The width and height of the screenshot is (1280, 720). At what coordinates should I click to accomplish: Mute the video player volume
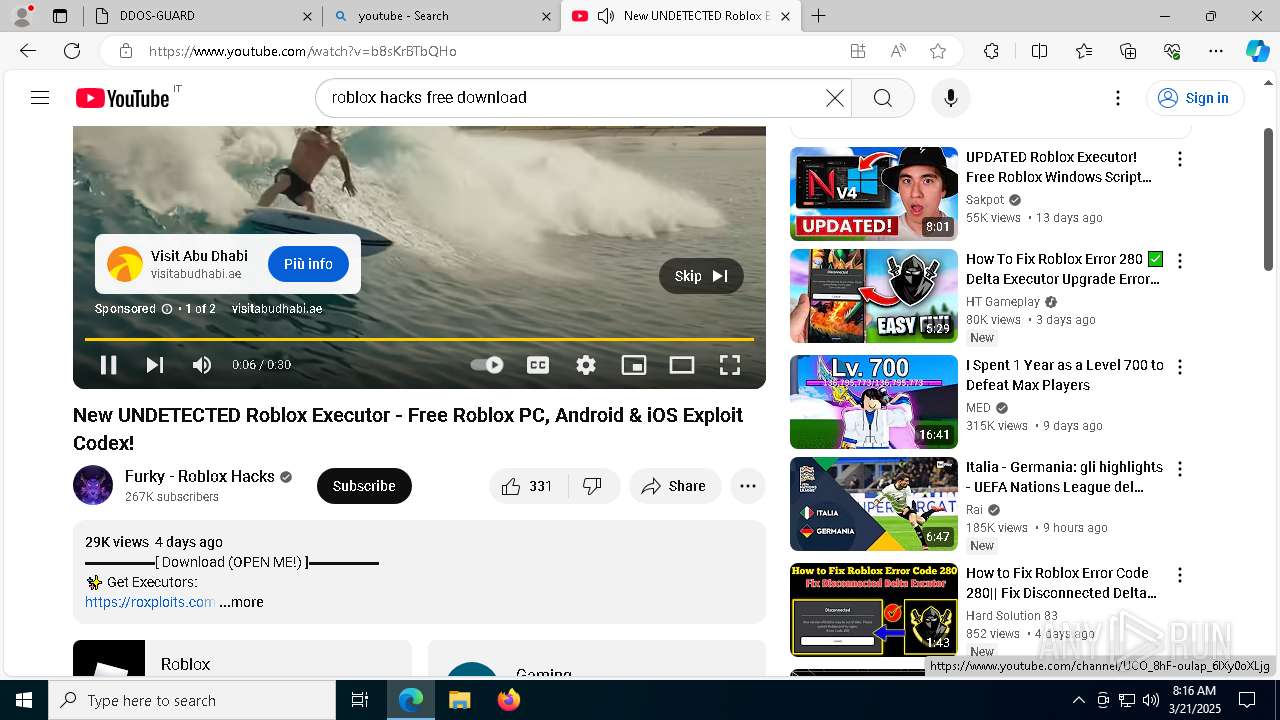click(202, 365)
